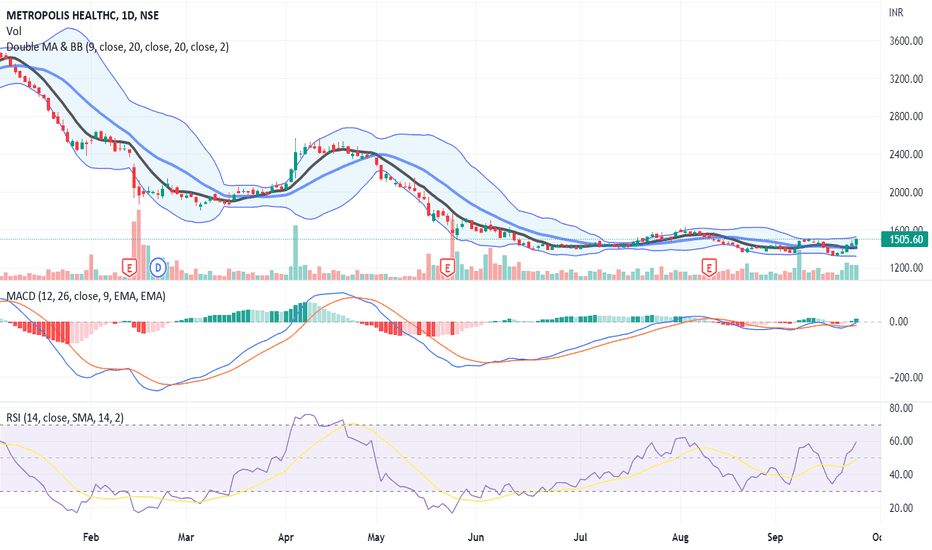Click the February earnings E marker
932x550 pixels.
tap(129, 268)
